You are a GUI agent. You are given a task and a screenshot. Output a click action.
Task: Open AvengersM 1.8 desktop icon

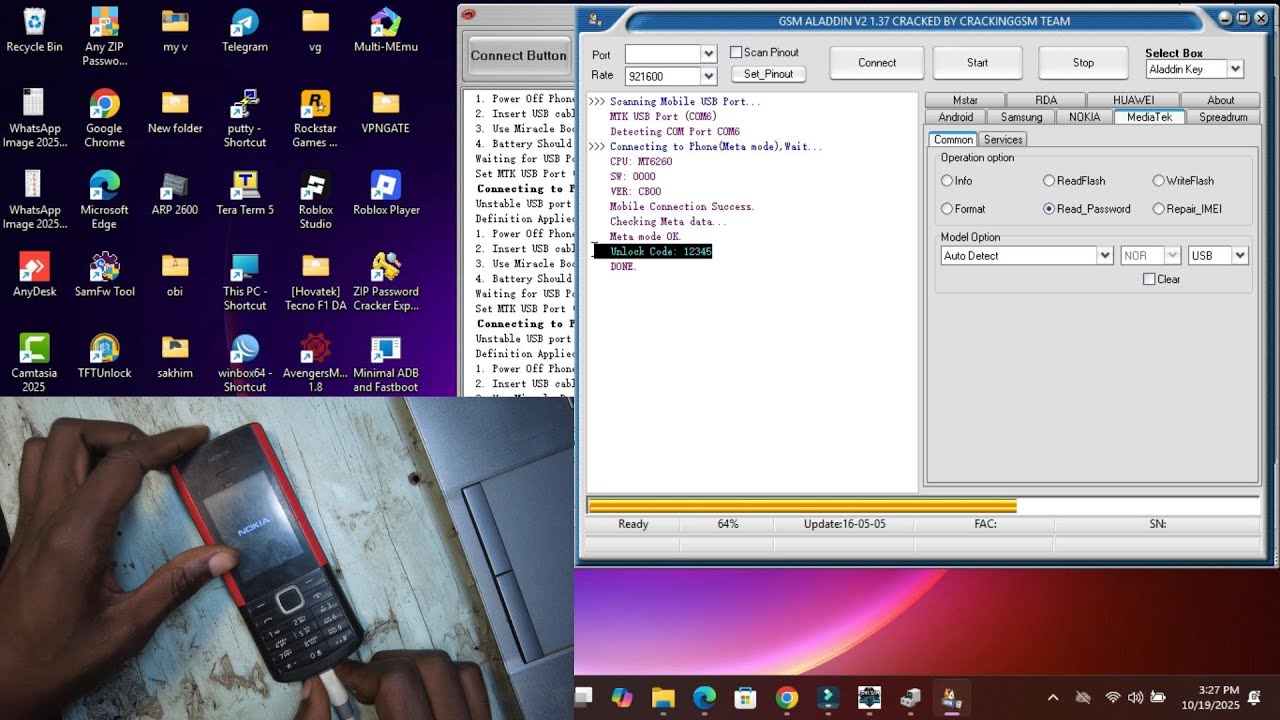tap(315, 363)
